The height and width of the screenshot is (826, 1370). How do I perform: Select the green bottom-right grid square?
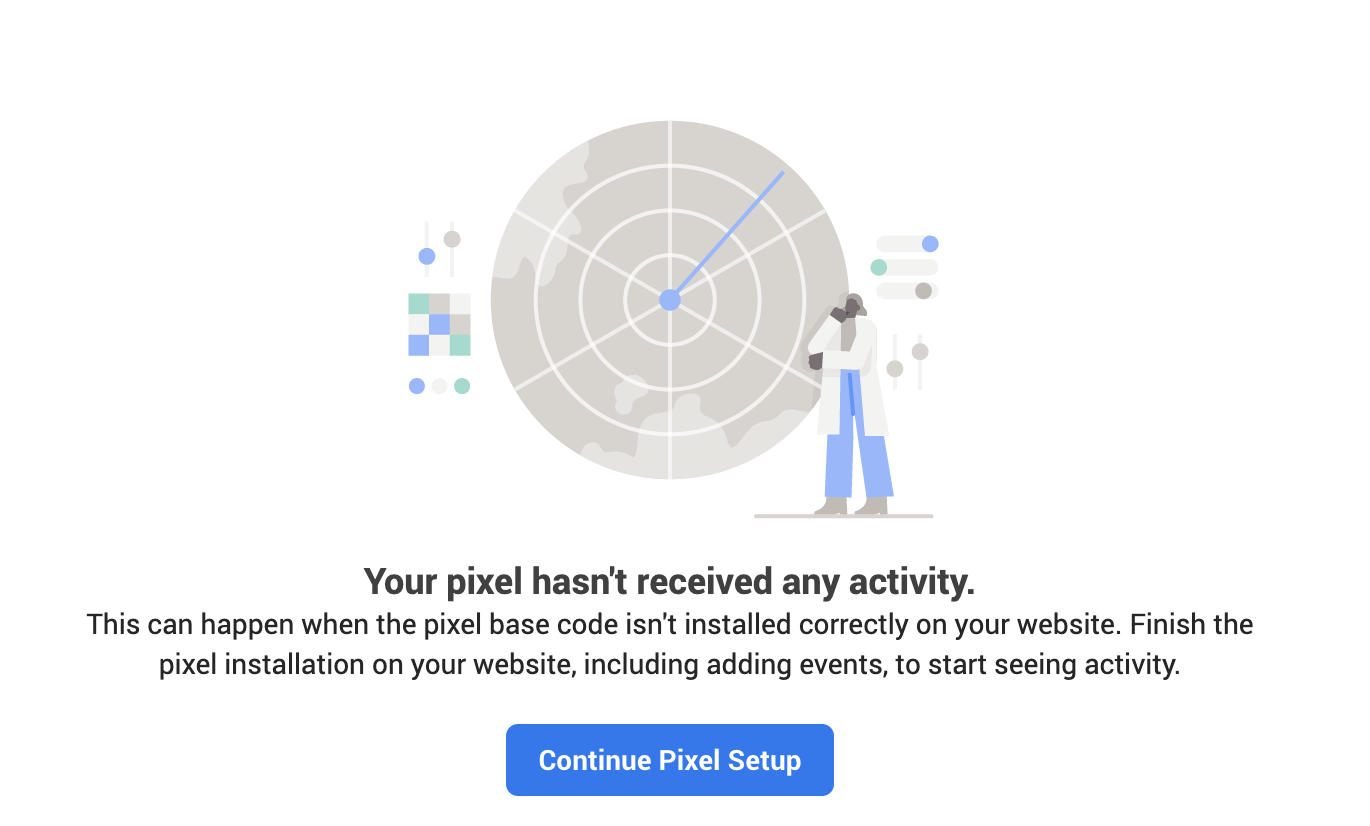tap(460, 345)
